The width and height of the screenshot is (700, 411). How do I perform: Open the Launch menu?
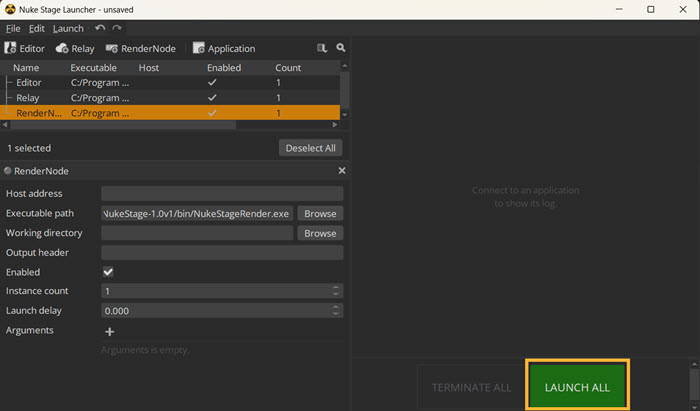click(x=68, y=29)
